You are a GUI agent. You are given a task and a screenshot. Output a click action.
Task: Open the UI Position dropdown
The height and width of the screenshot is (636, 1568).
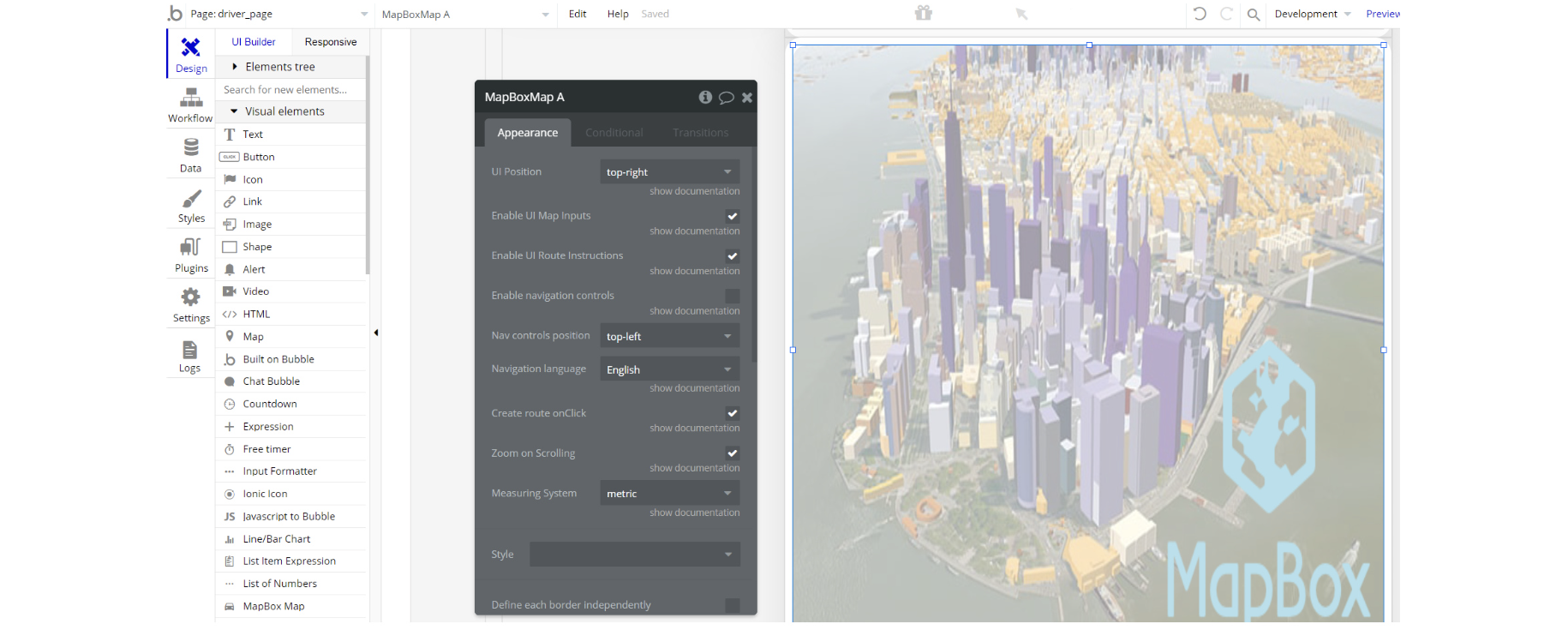[x=669, y=172]
